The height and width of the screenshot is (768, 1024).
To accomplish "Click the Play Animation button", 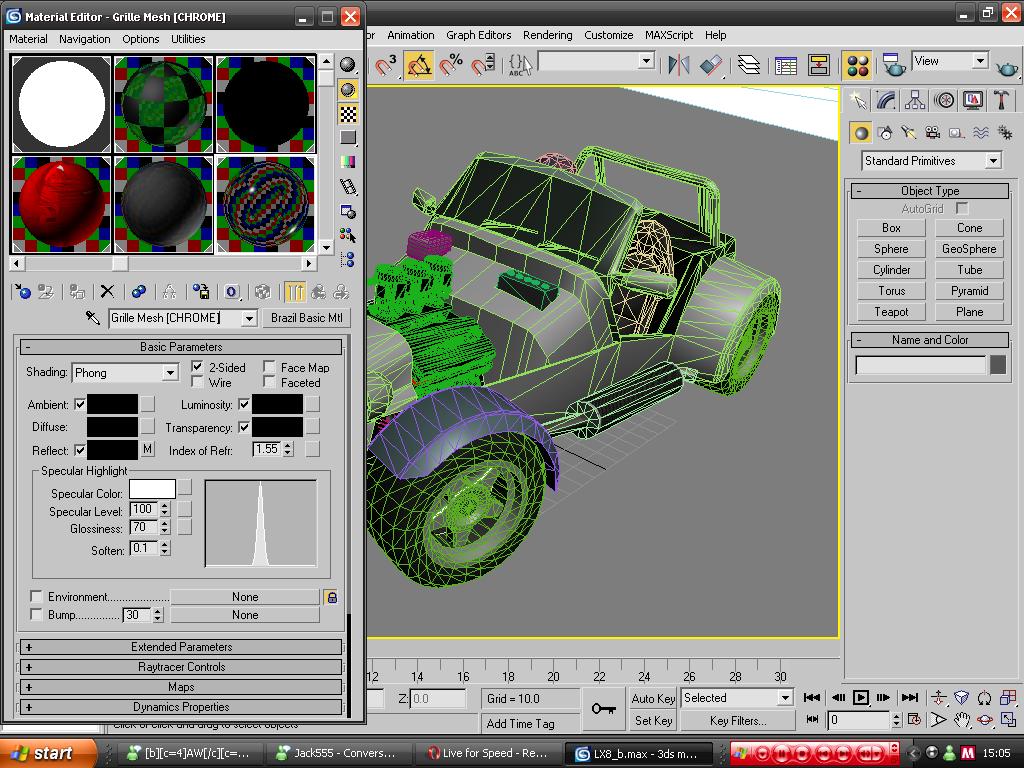I will (861, 697).
